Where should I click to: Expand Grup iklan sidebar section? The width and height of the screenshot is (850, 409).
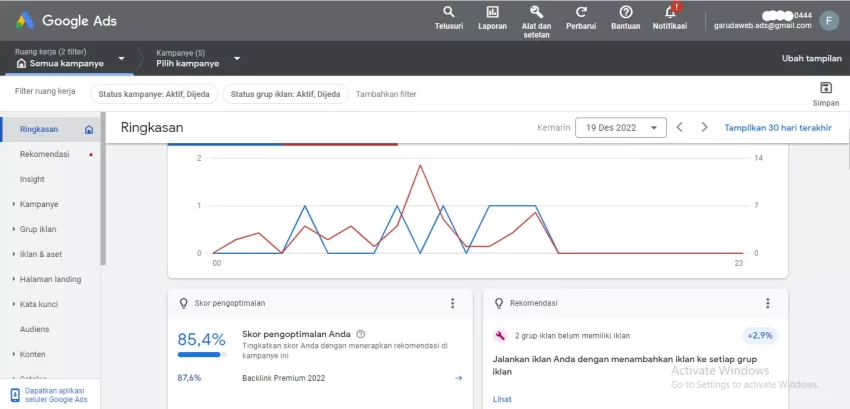(x=14, y=229)
